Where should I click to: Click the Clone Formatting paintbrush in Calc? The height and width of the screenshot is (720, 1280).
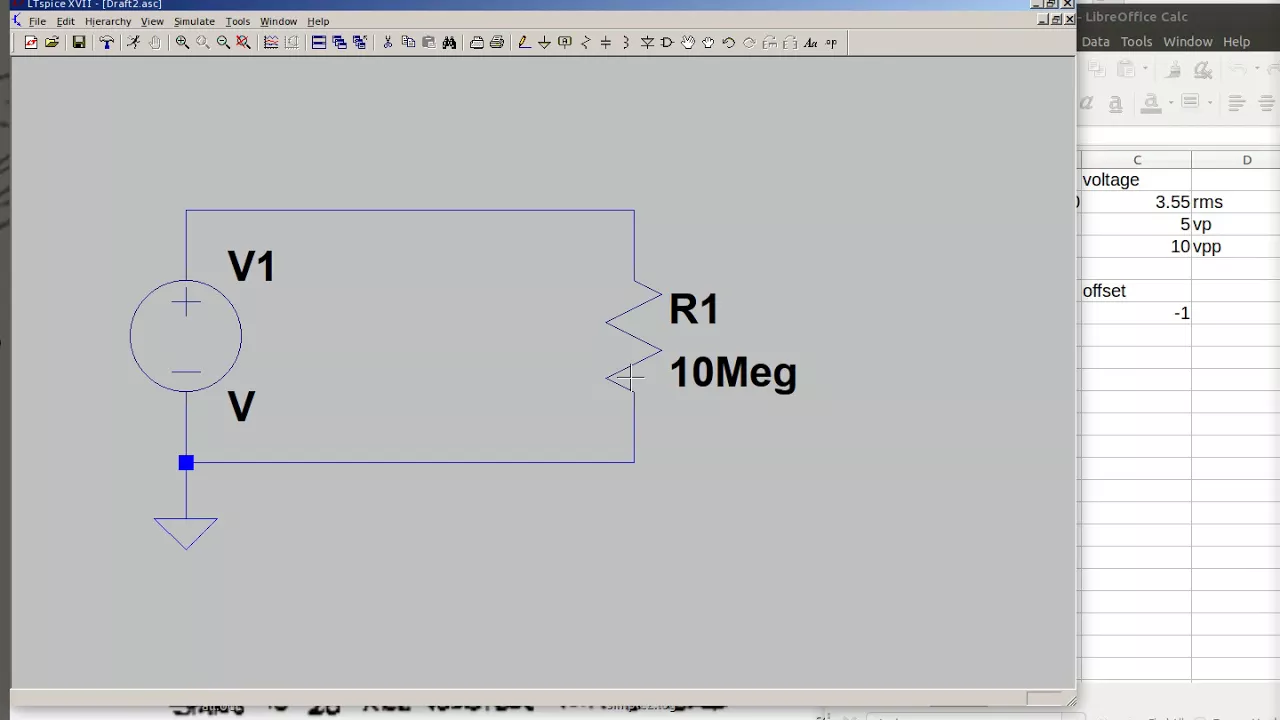tap(1173, 69)
